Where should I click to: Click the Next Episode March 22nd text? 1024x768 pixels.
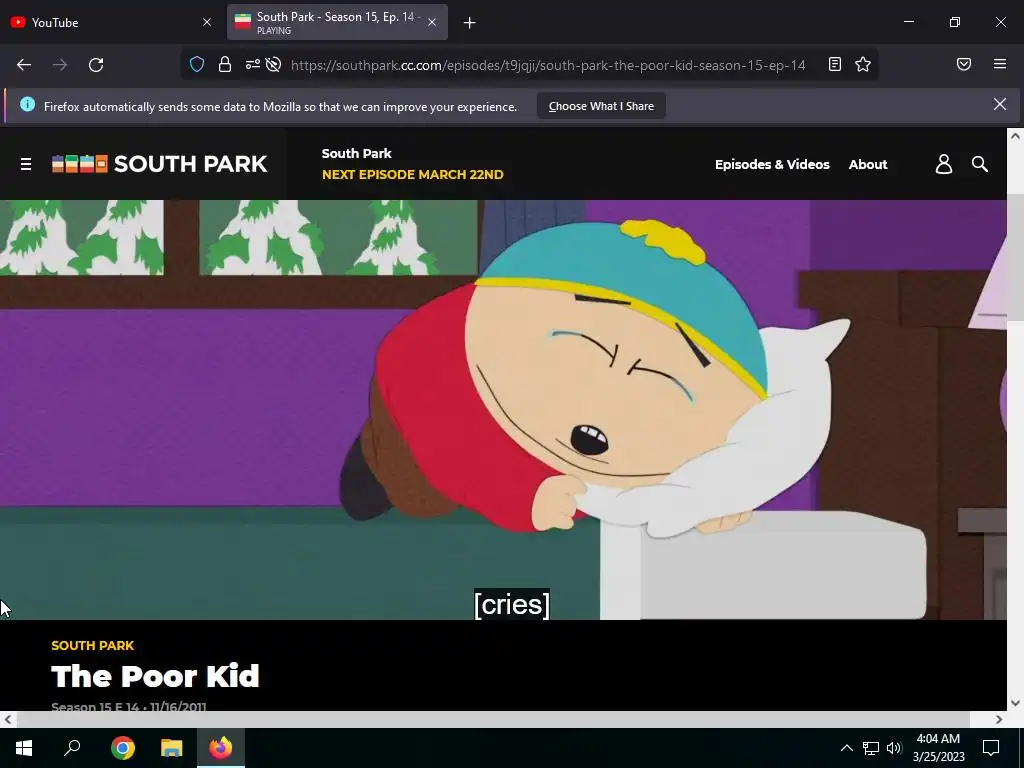413,174
